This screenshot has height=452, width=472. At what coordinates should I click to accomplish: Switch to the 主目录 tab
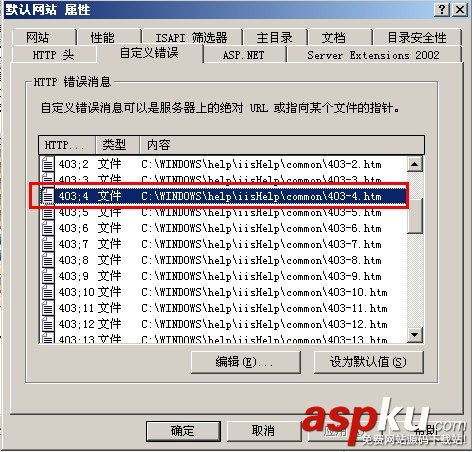(x=275, y=37)
